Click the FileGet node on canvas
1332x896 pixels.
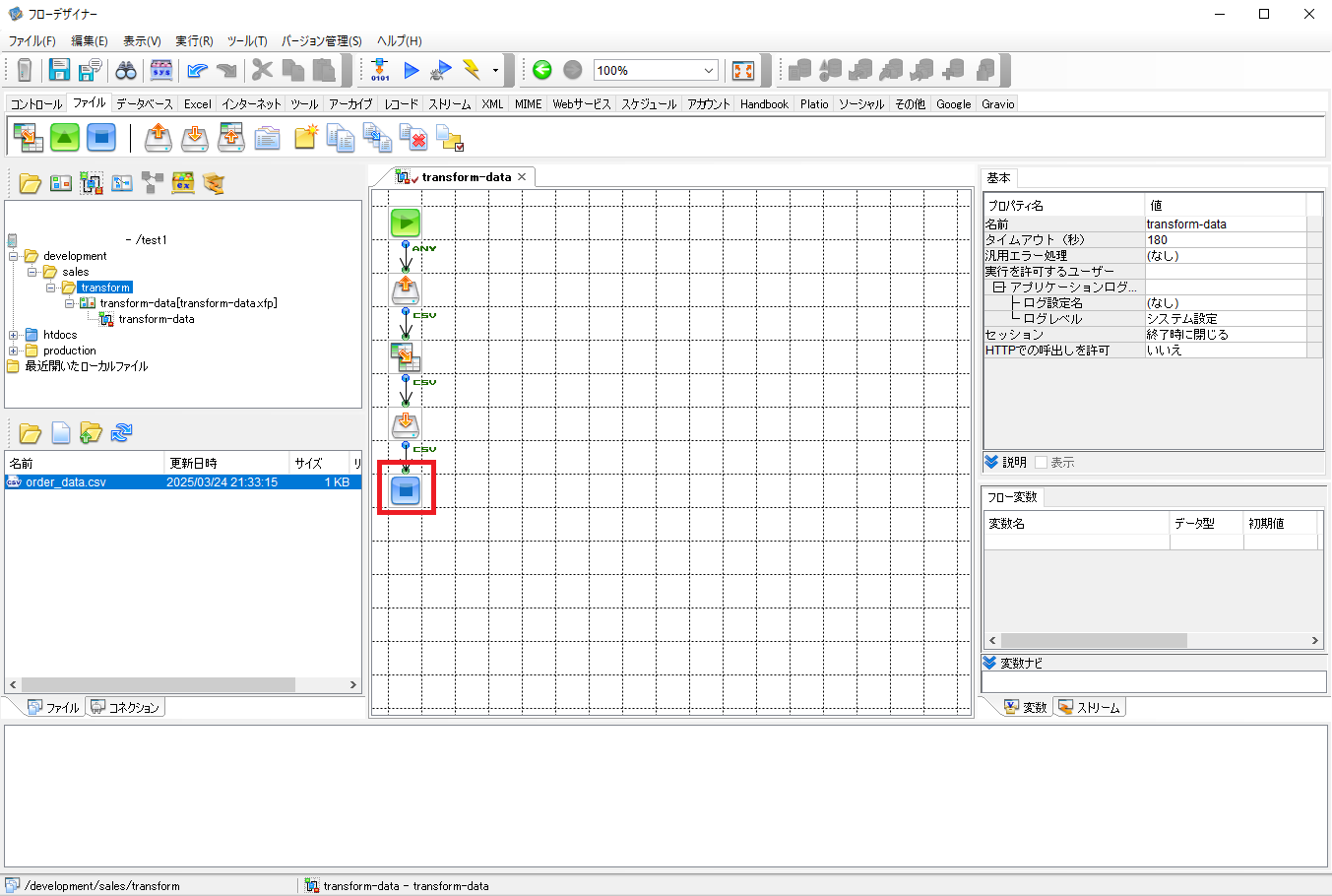pyautogui.click(x=406, y=289)
